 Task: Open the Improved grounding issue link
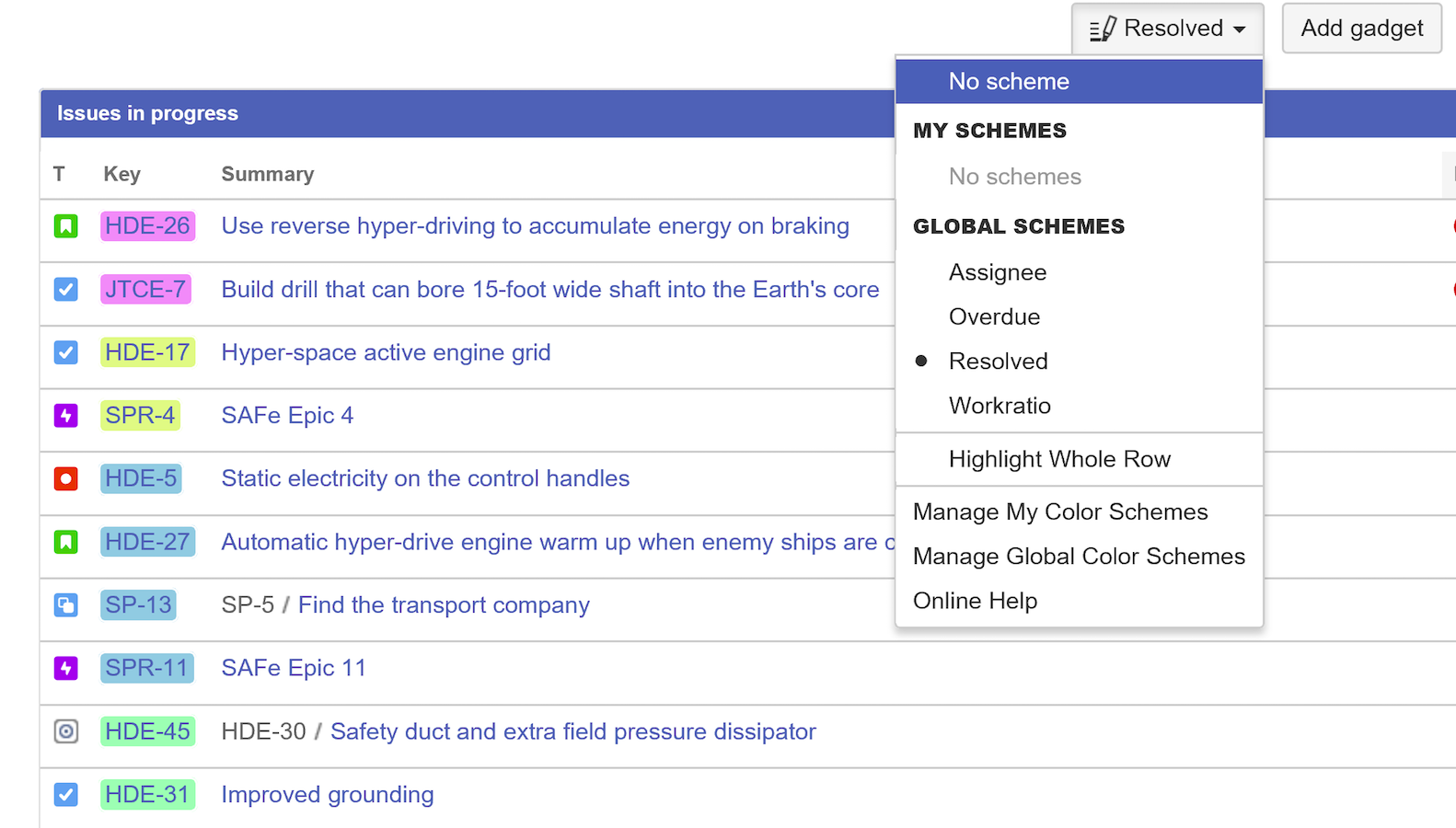(x=327, y=795)
